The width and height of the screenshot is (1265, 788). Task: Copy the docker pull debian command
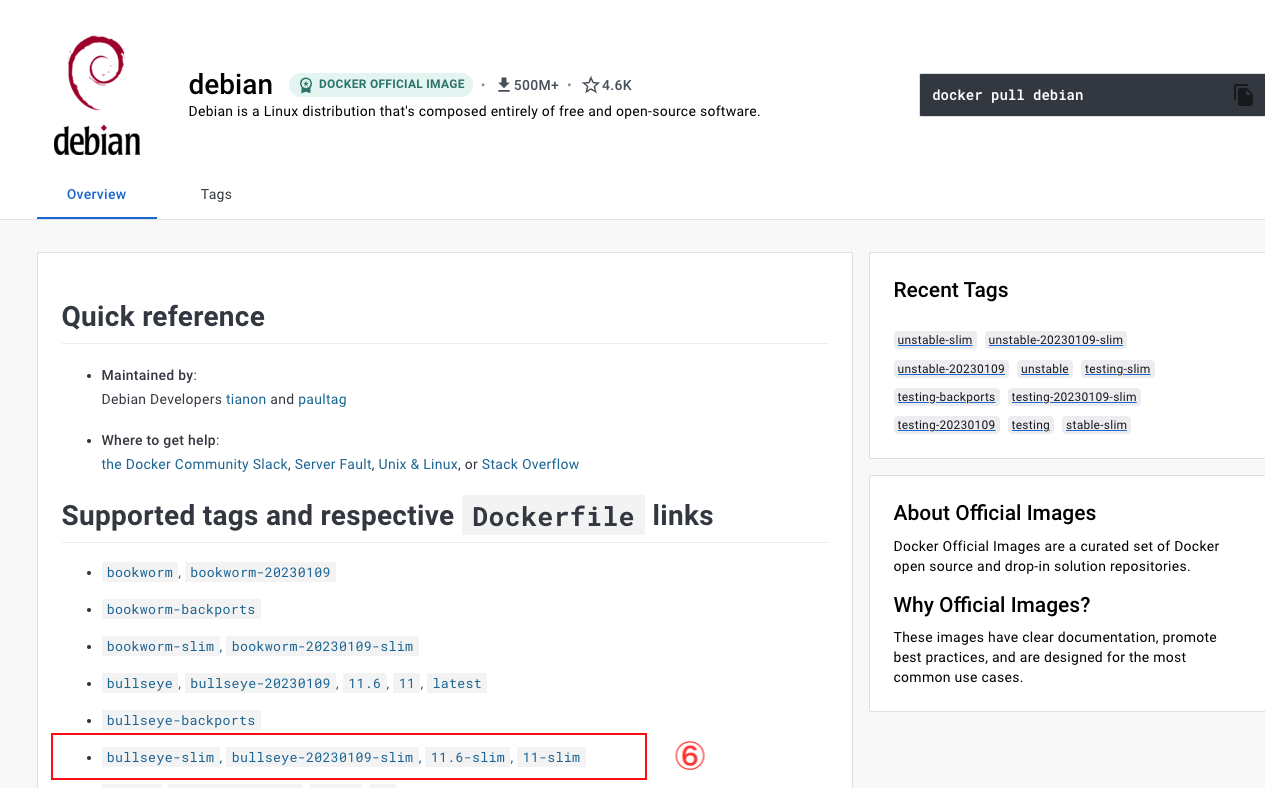pyautogui.click(x=1243, y=95)
